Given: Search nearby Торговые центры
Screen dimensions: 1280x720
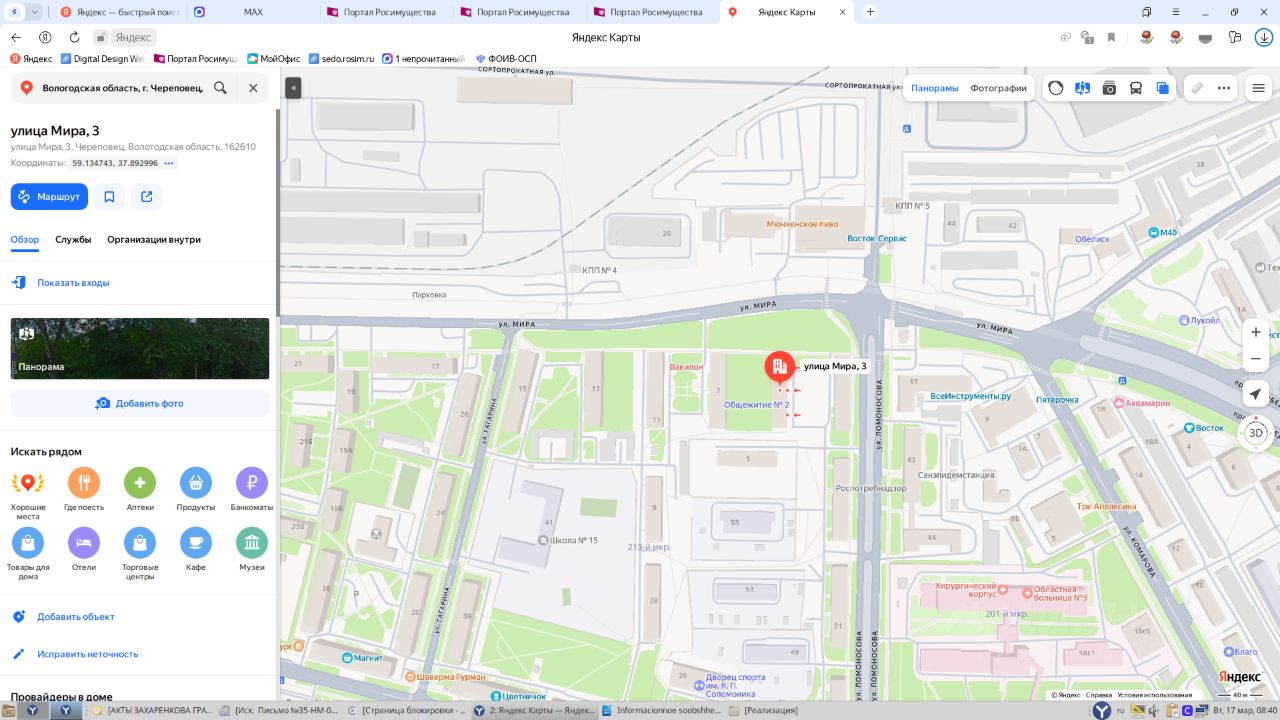Looking at the screenshot, I should pos(140,555).
